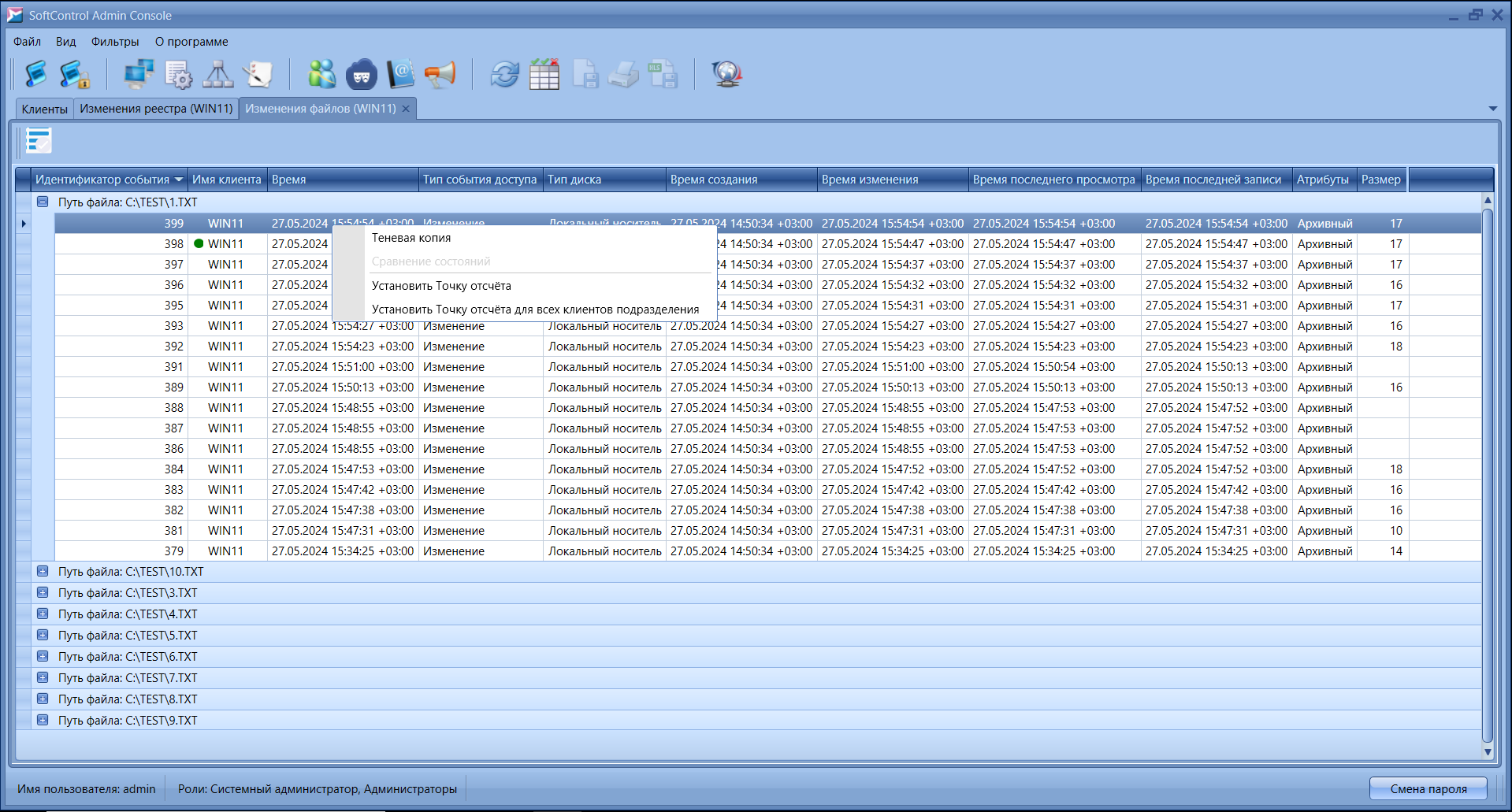Click the table with checkmarks icon
1512x812 pixels.
[x=544, y=74]
